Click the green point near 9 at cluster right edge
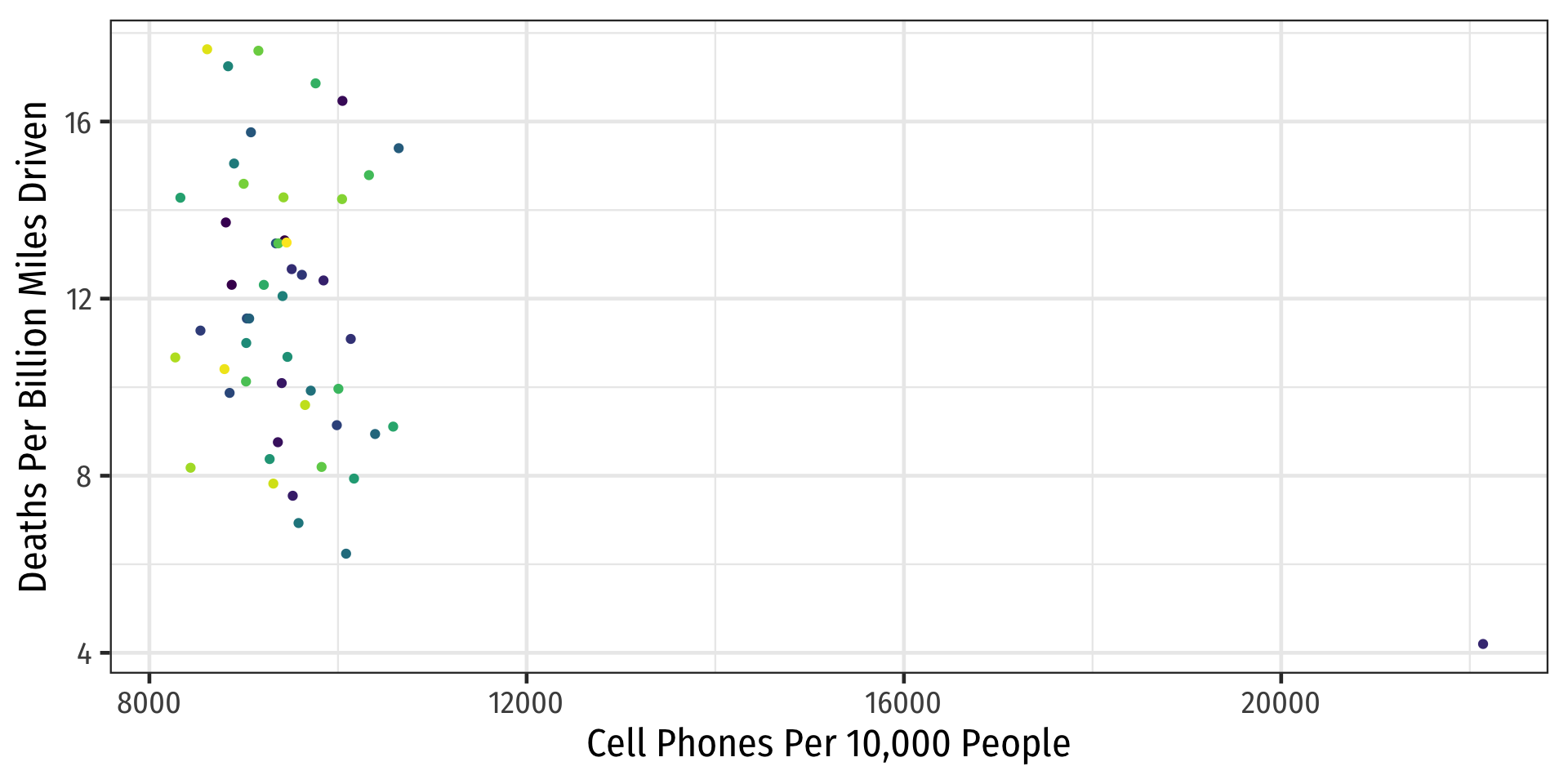The height and width of the screenshot is (784, 1568). 393,426
